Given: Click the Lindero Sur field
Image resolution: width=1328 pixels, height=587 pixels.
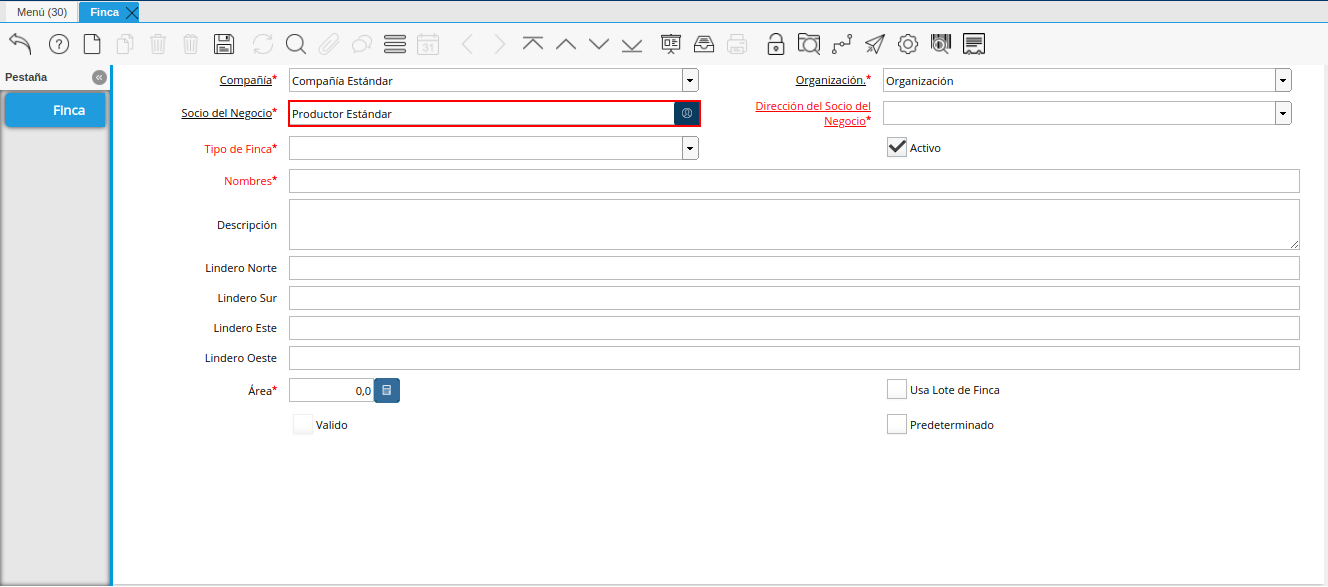Looking at the screenshot, I should [794, 298].
